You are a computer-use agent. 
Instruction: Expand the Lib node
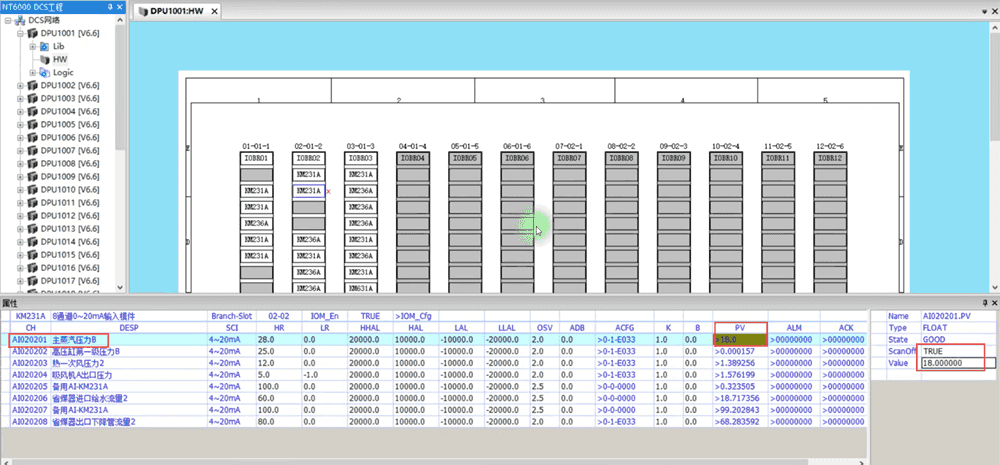pyautogui.click(x=33, y=47)
